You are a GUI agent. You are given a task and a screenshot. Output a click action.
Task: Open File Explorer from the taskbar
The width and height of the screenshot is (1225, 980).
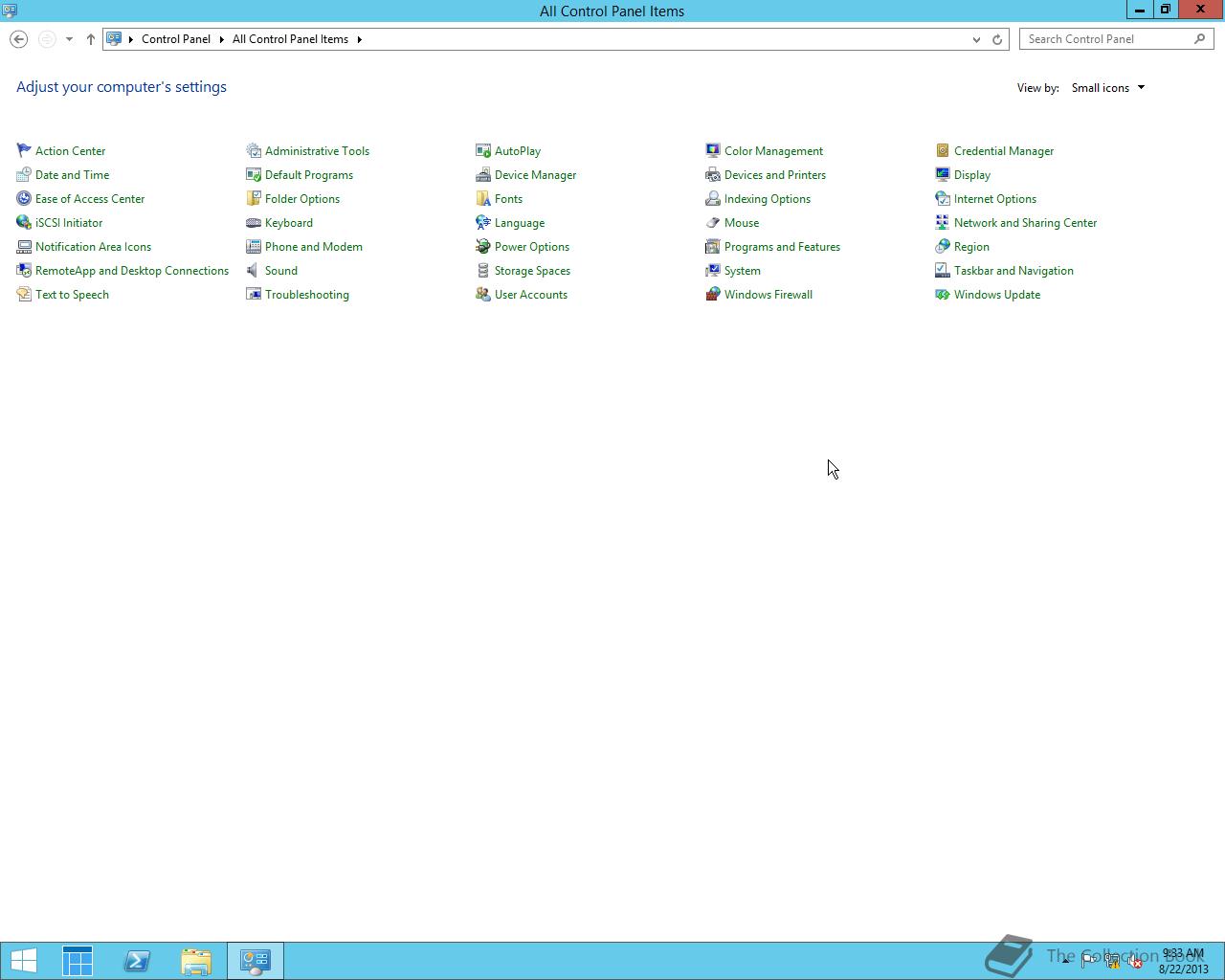click(x=196, y=961)
